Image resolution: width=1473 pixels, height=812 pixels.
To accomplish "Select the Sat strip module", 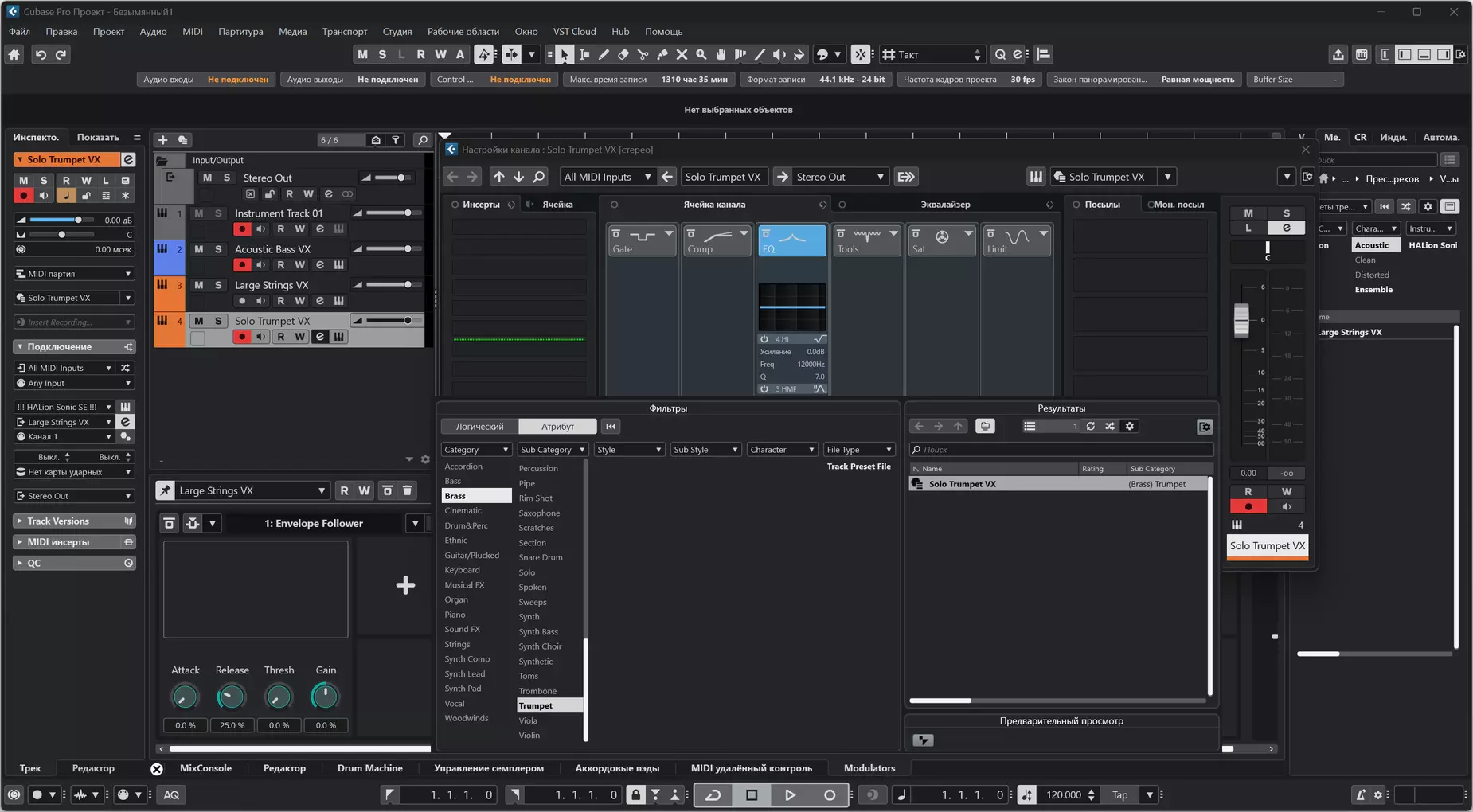I will click(942, 240).
